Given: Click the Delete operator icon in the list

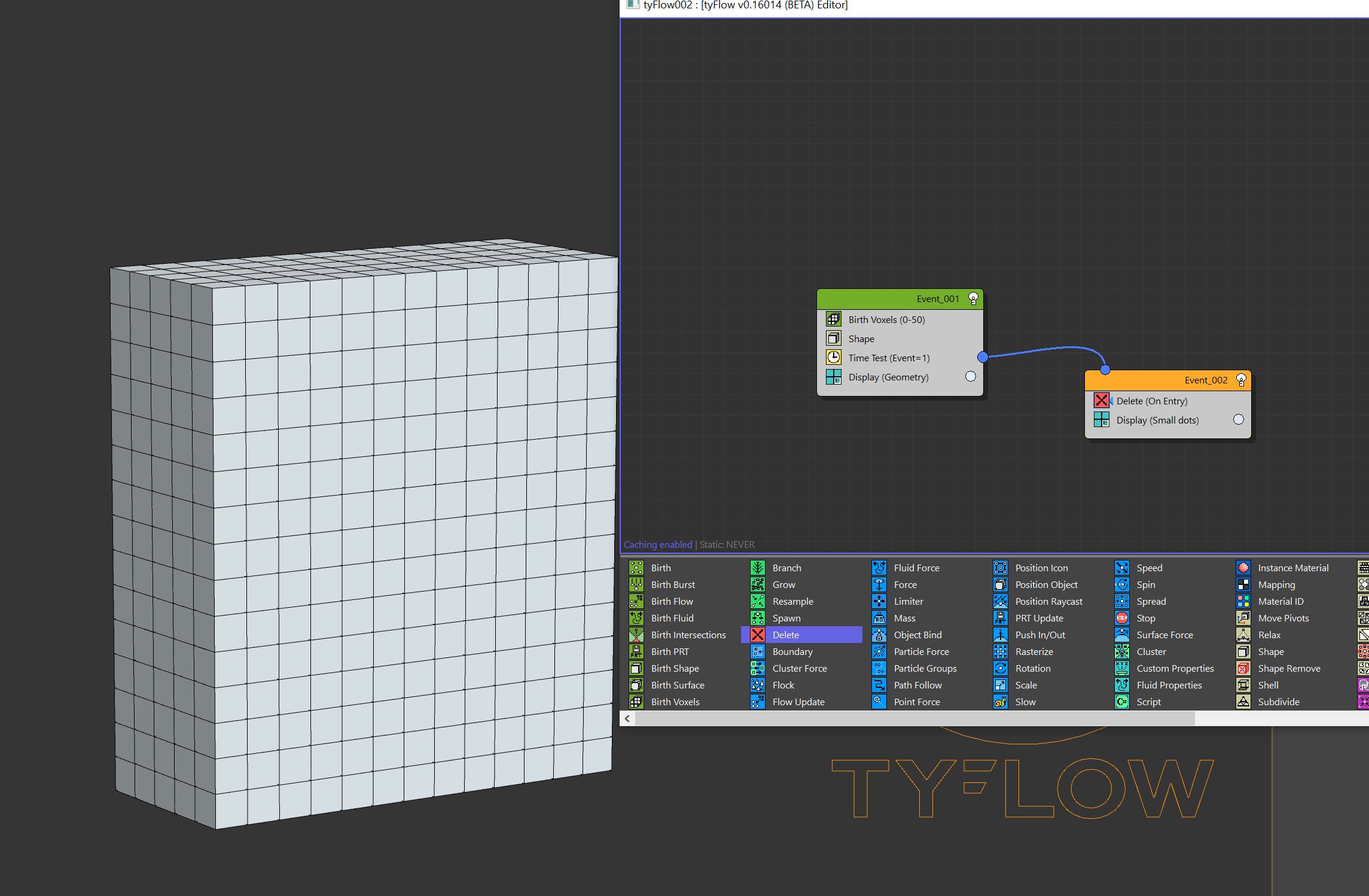Looking at the screenshot, I should [x=758, y=635].
